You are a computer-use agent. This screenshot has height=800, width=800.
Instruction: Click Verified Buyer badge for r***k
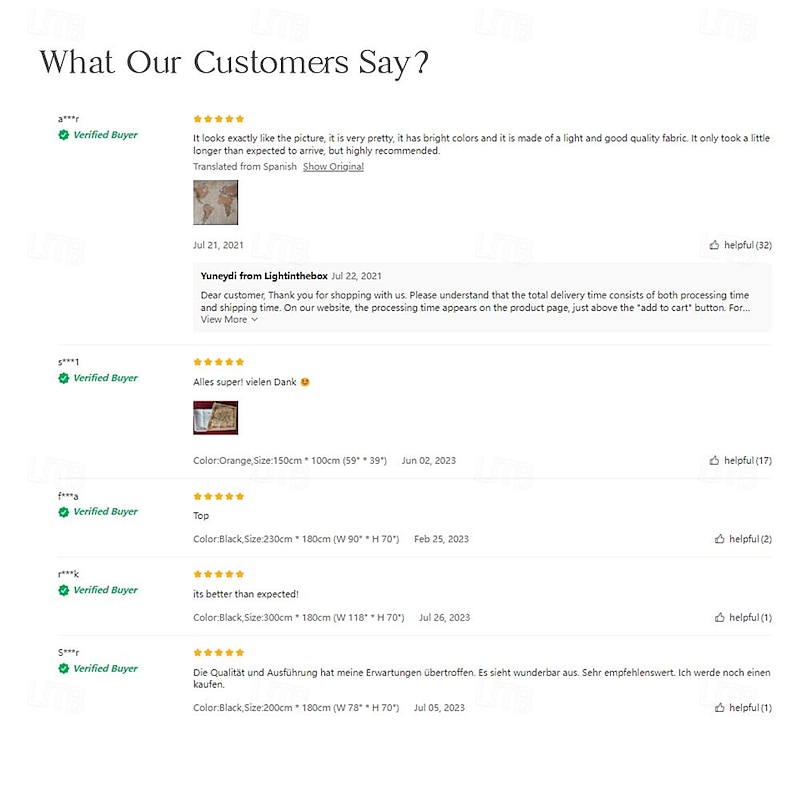coord(64,590)
